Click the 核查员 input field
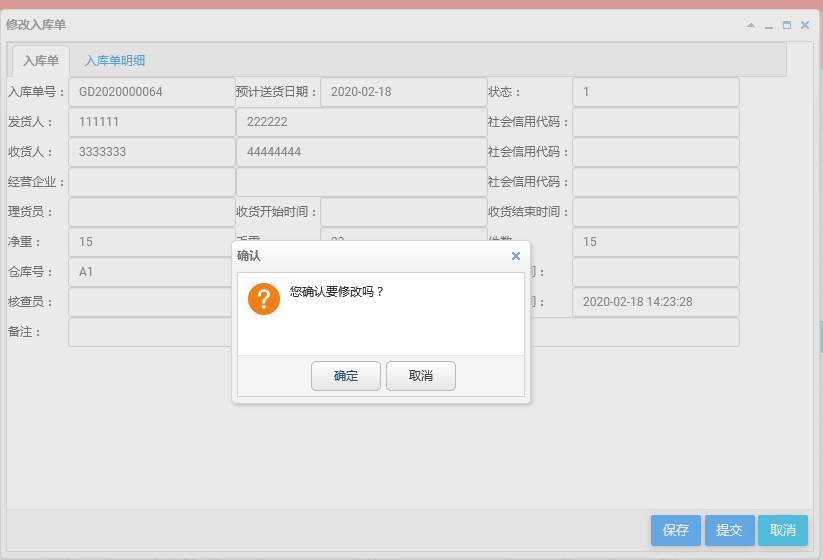Viewport: 823px width, 560px height. click(152, 302)
